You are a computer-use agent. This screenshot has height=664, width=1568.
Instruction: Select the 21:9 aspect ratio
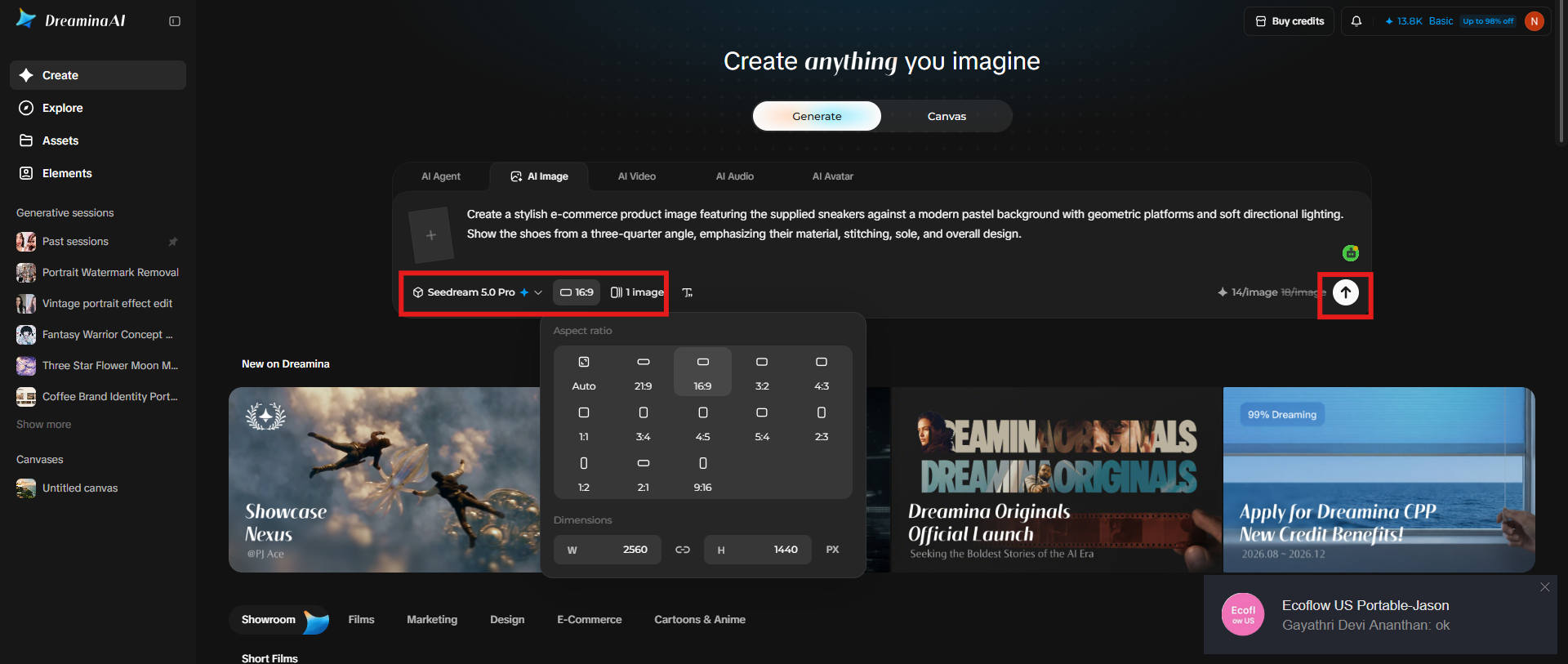644,372
